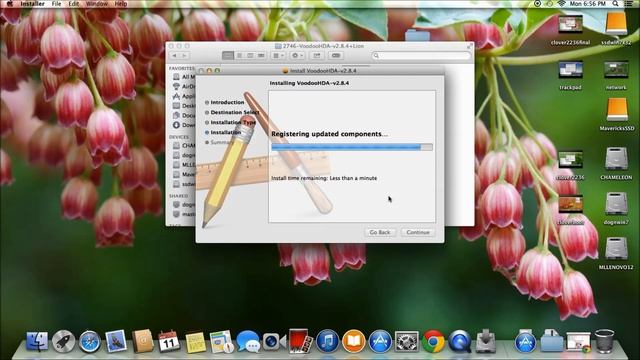Open the Installer menu
This screenshot has height=360, width=640.
[x=32, y=4]
